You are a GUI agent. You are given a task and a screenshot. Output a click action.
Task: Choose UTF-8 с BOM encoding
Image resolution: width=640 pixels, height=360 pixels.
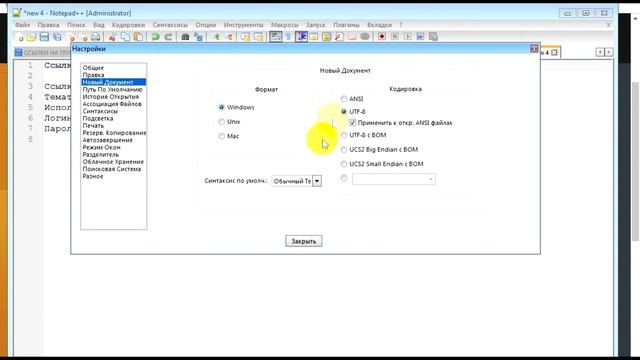point(344,135)
